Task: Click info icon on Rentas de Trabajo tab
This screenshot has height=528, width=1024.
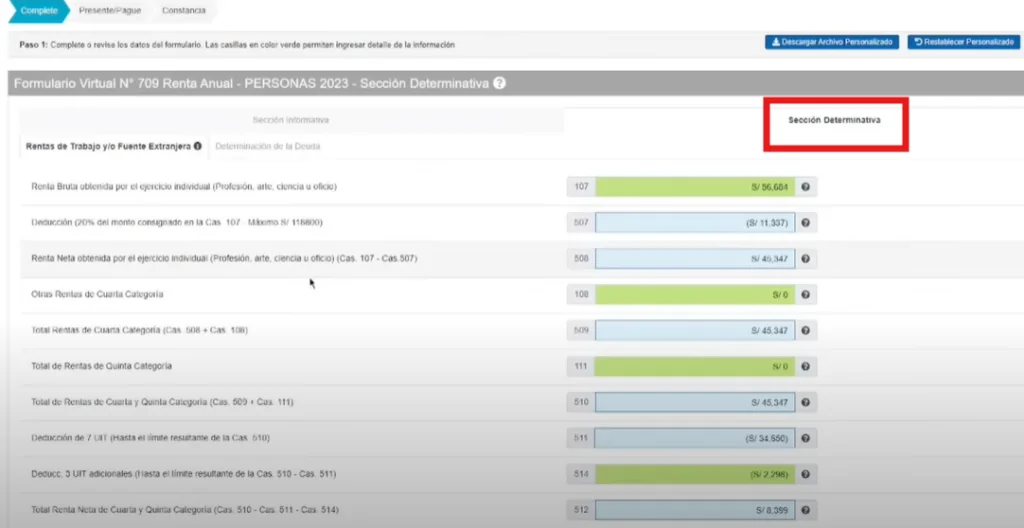Action: [198, 146]
